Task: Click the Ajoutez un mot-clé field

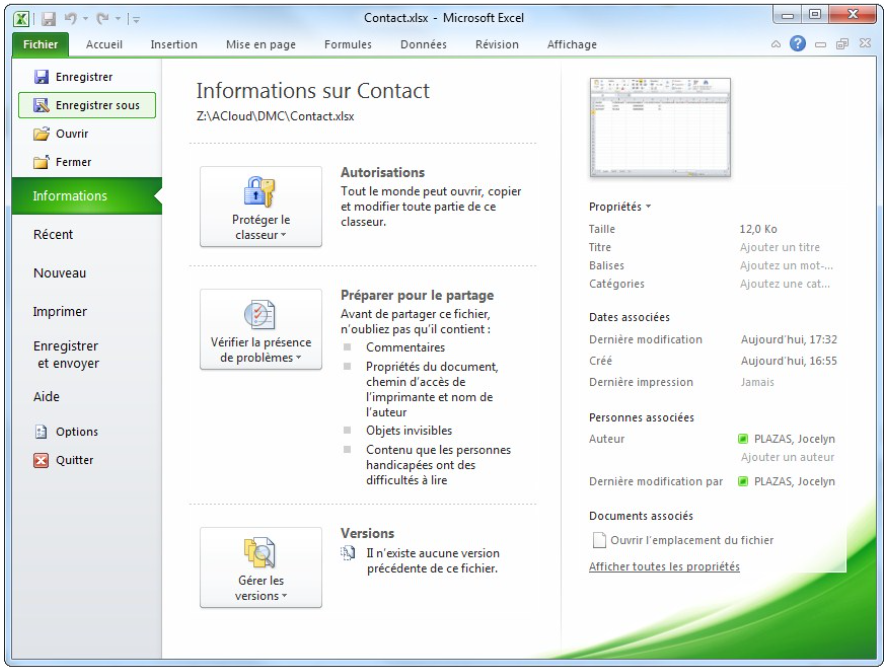Action: (x=787, y=266)
